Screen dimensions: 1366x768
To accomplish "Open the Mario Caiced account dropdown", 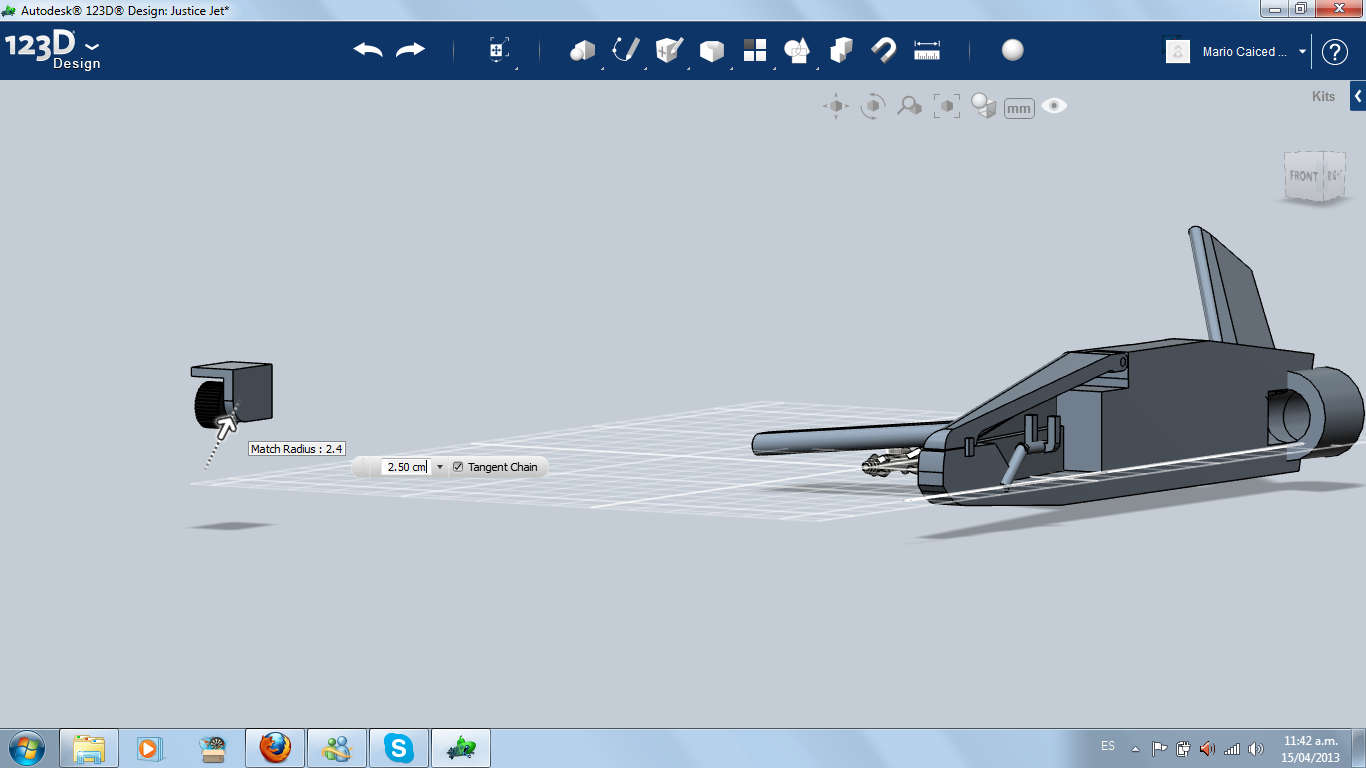I will pos(1302,52).
